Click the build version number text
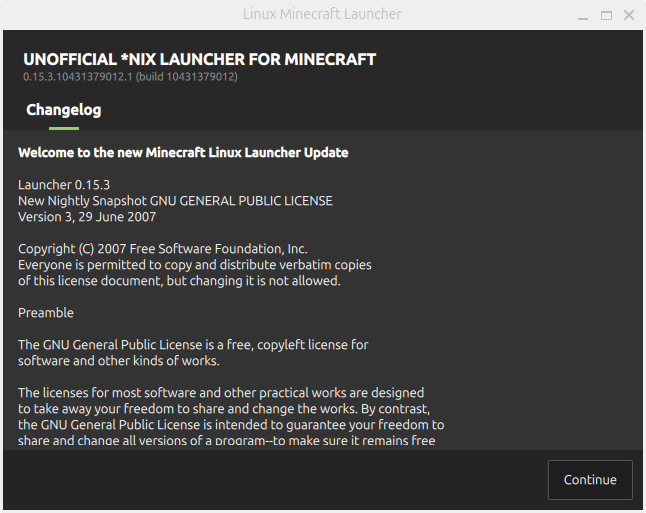Image resolution: width=646 pixels, height=513 pixels. point(130,77)
